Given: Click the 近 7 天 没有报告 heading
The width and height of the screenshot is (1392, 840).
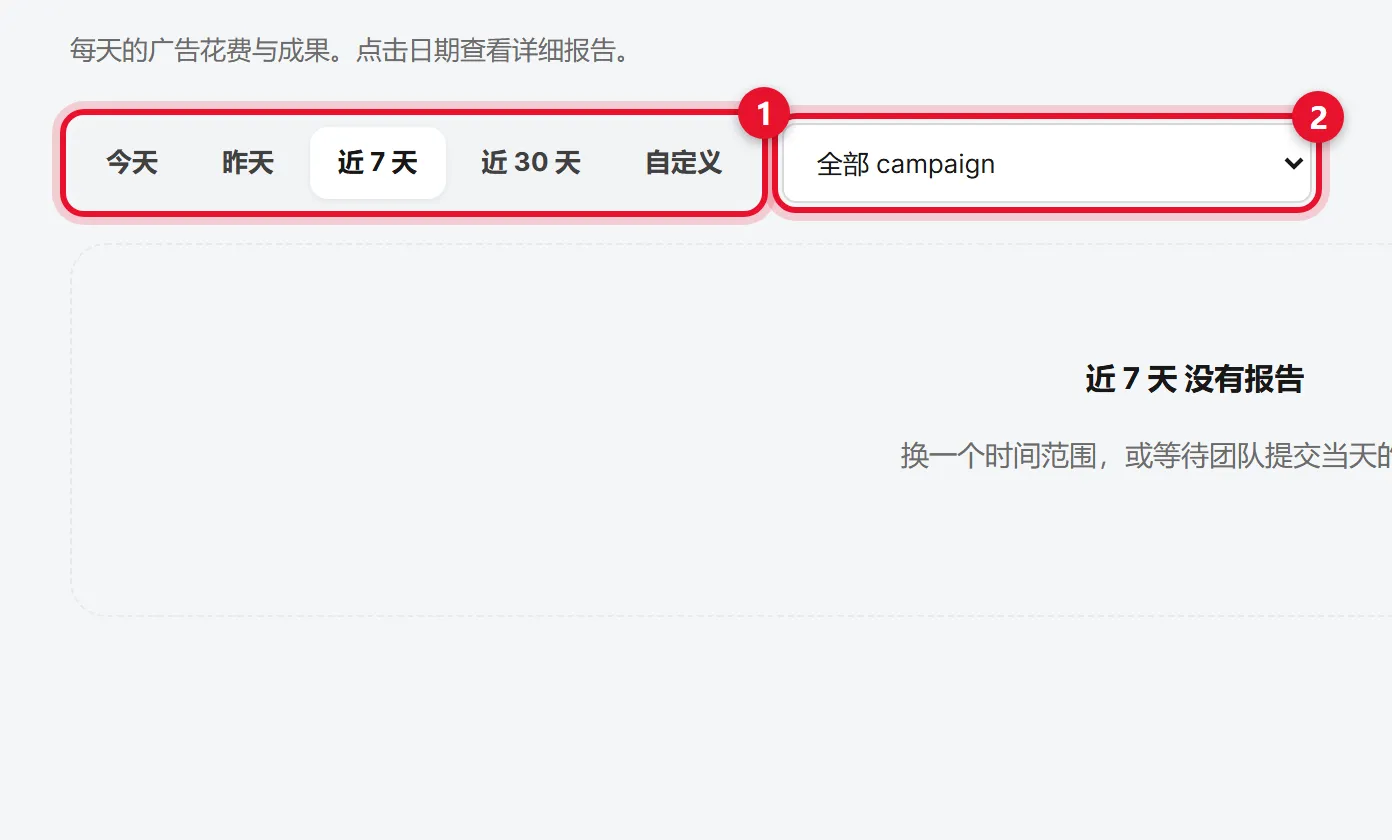Looking at the screenshot, I should (1194, 380).
